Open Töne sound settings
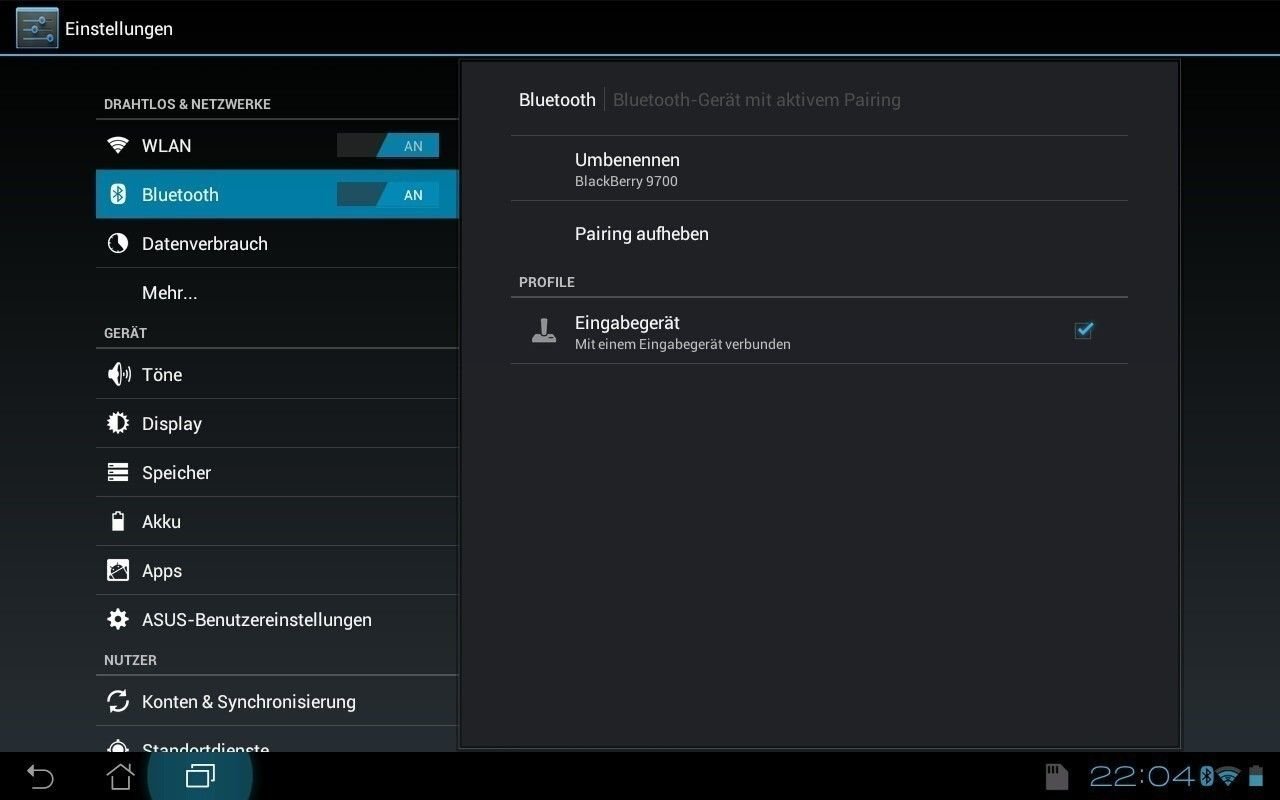1280x800 pixels. (277, 374)
